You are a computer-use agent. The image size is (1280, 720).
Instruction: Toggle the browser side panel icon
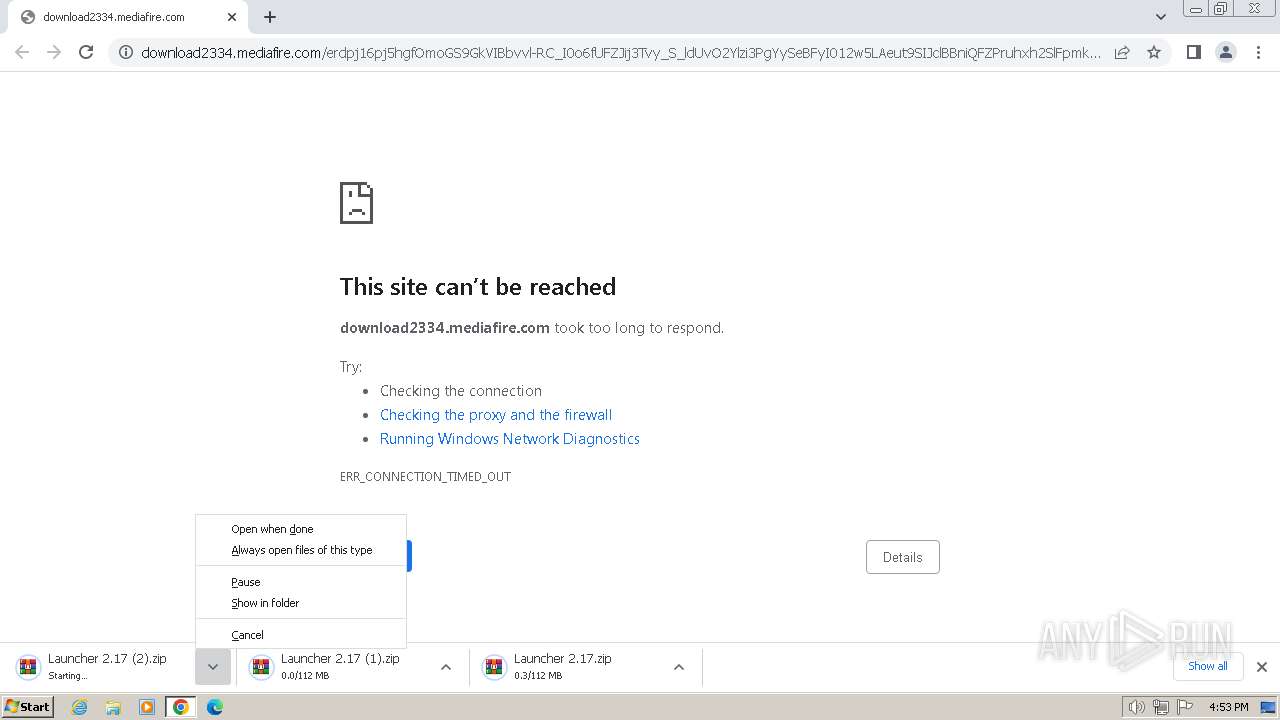1193,52
